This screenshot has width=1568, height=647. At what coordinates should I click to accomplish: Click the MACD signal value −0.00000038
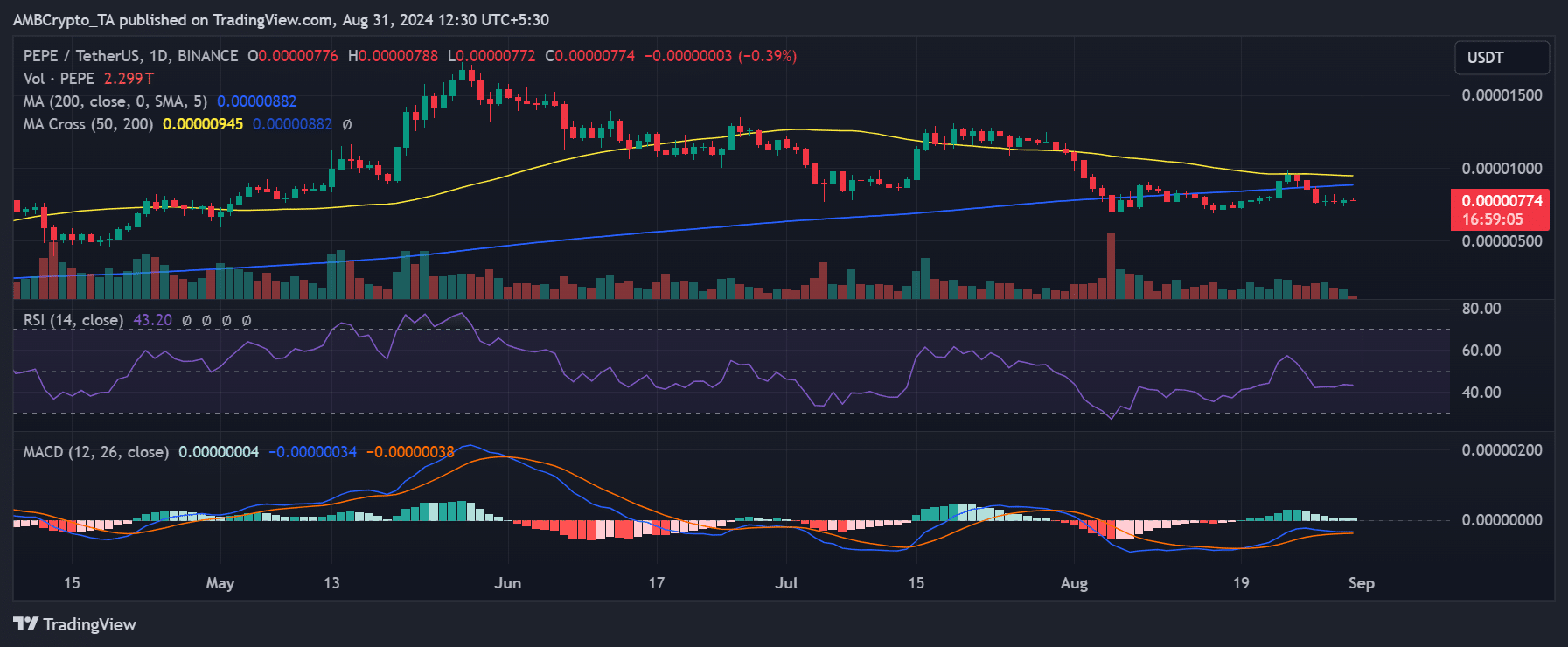(x=410, y=452)
